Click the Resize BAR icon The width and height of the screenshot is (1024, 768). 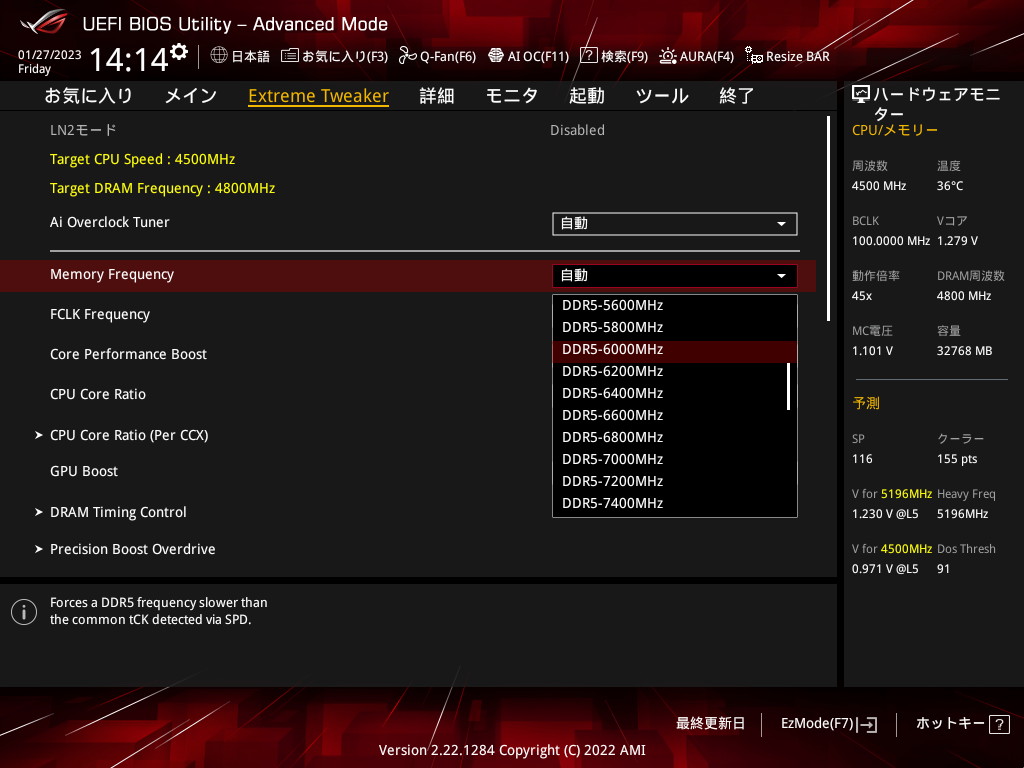[754, 56]
